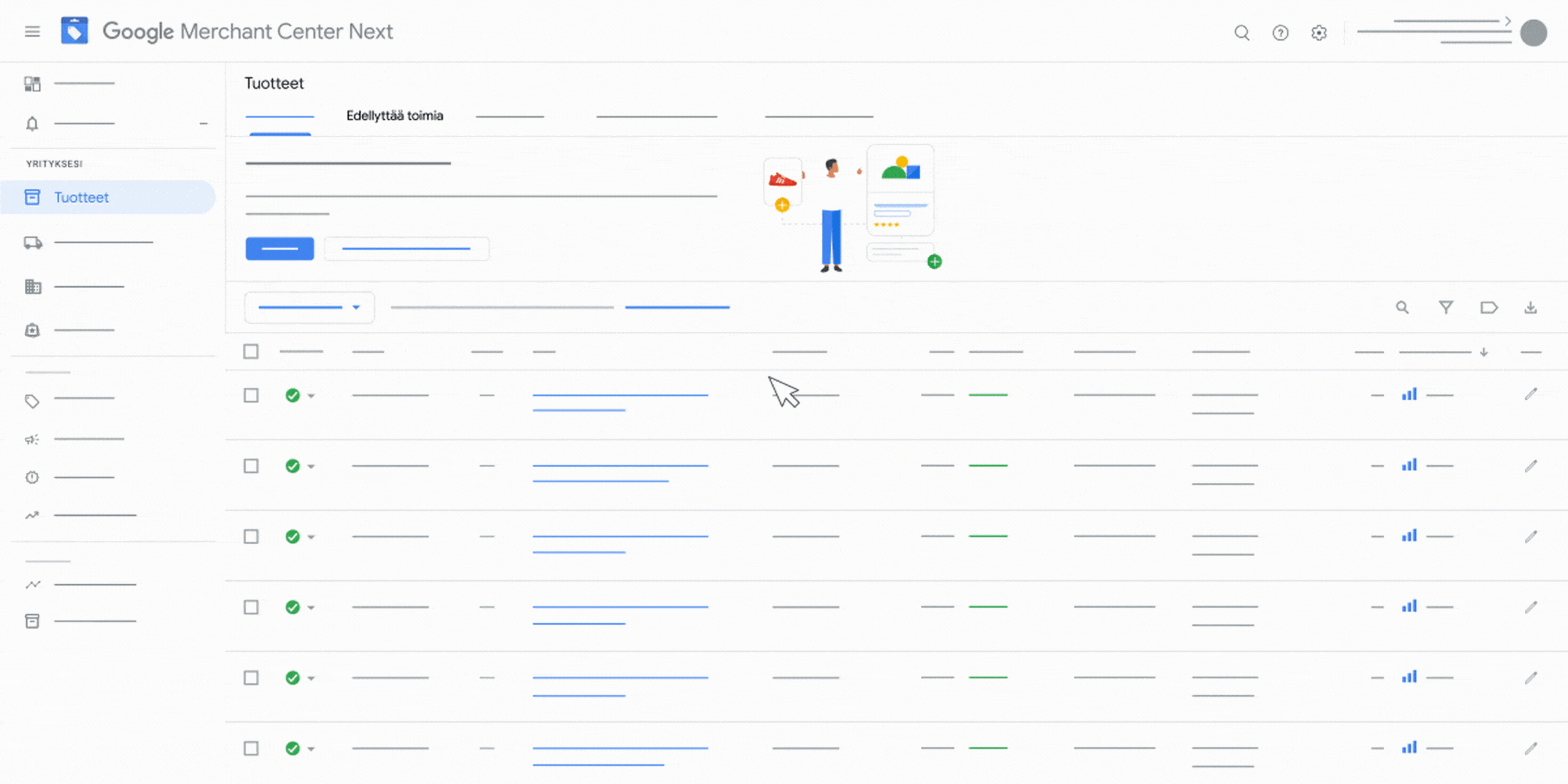Open the first product's title link
The image size is (1568, 784).
[619, 395]
